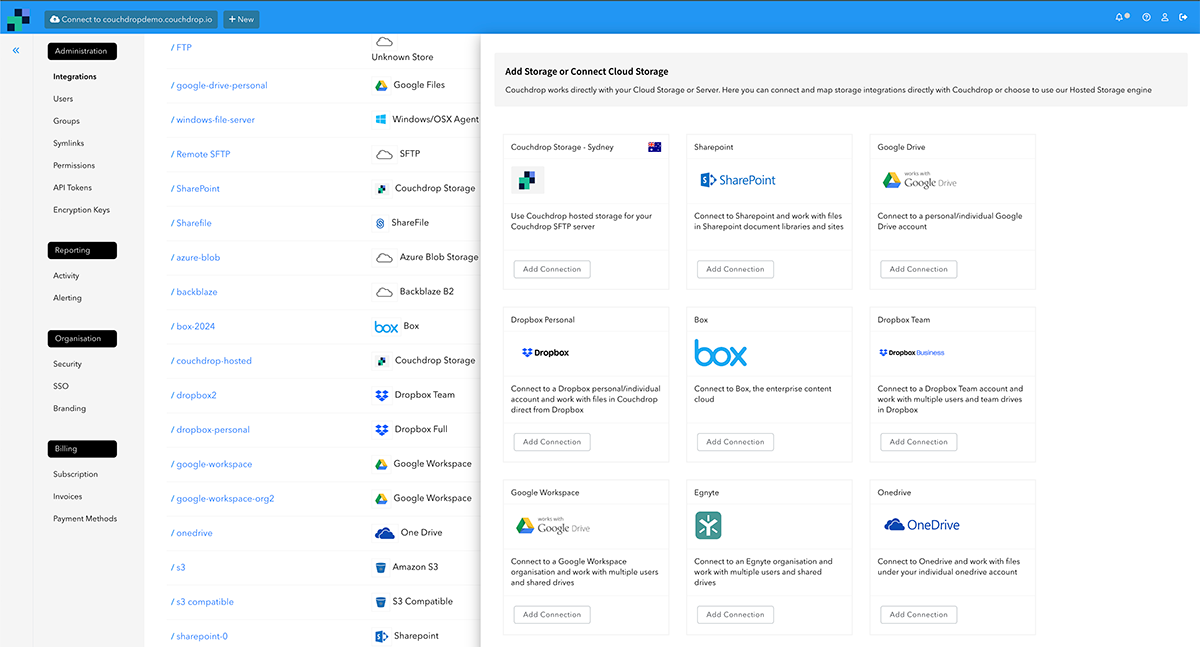Click the logout icon
Viewport: 1200px width, 647px height.
click(1182, 18)
